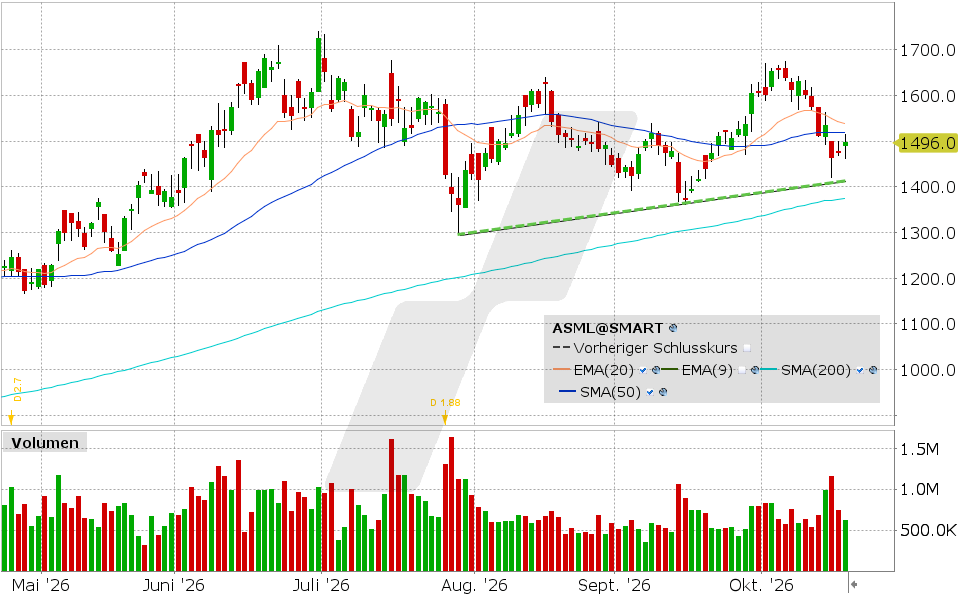Screen dimensions: 960x600
Task: Click the Mai '26 date axis label
Action: click(41, 586)
